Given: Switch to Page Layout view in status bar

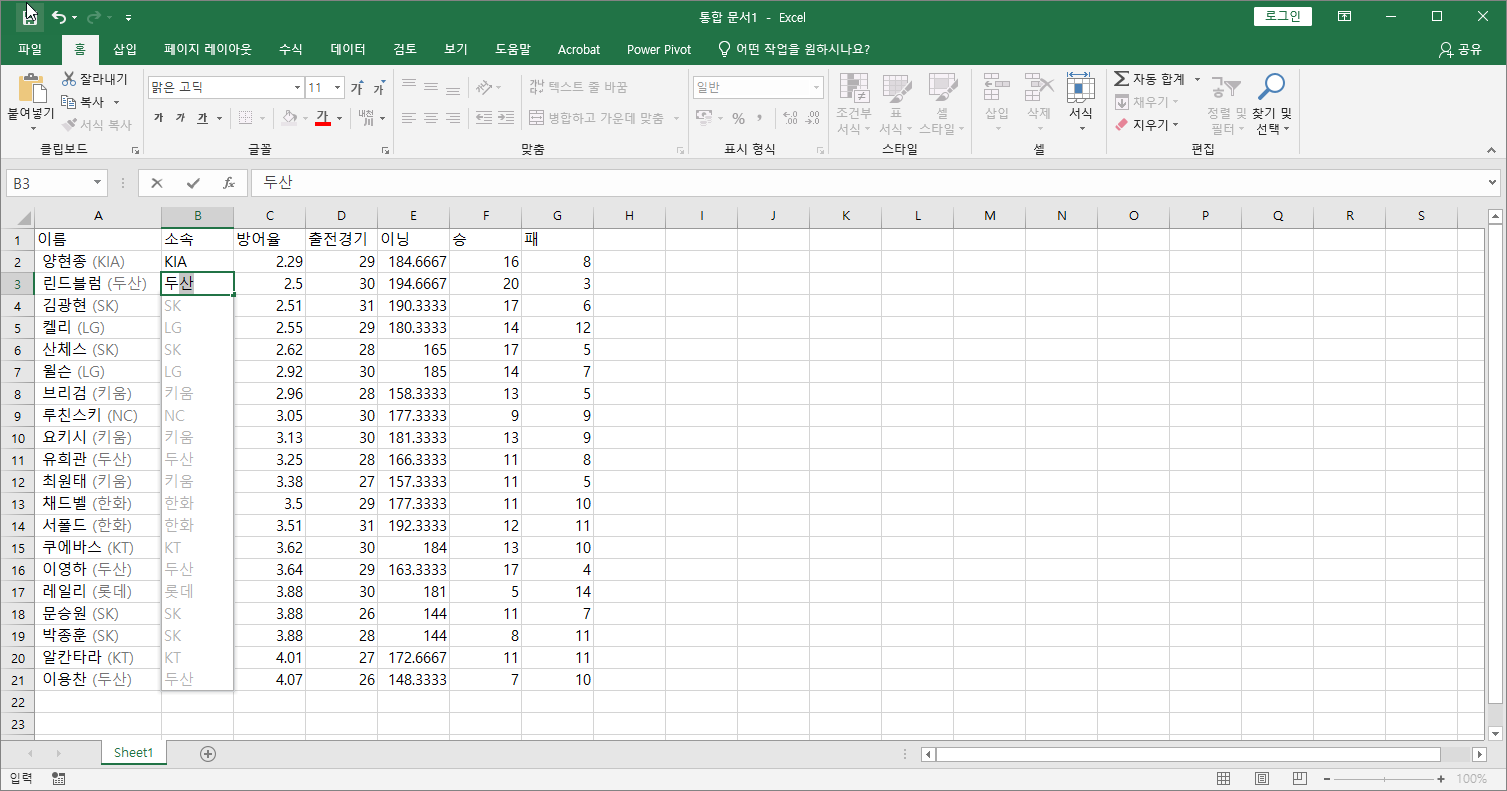Looking at the screenshot, I should click(x=1262, y=779).
